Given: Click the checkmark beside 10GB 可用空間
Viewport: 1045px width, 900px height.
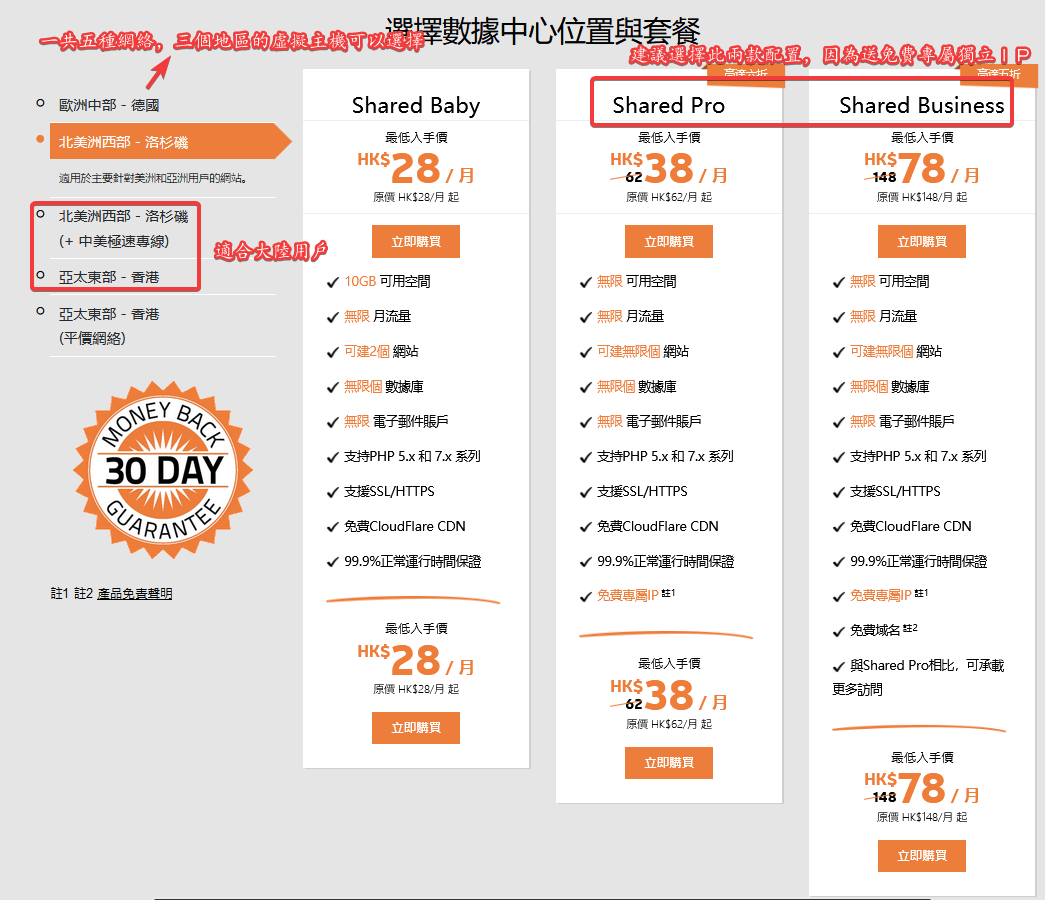Looking at the screenshot, I should click(x=333, y=283).
